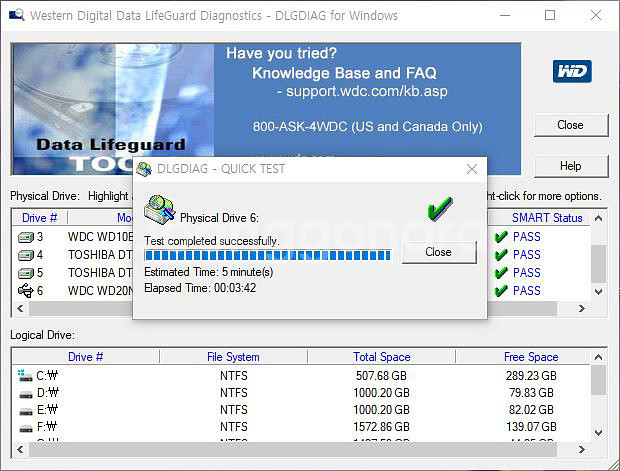This screenshot has height=471, width=620.
Task: Click left arrow of logical drive horizontal scrollbar
Action: click(21, 449)
